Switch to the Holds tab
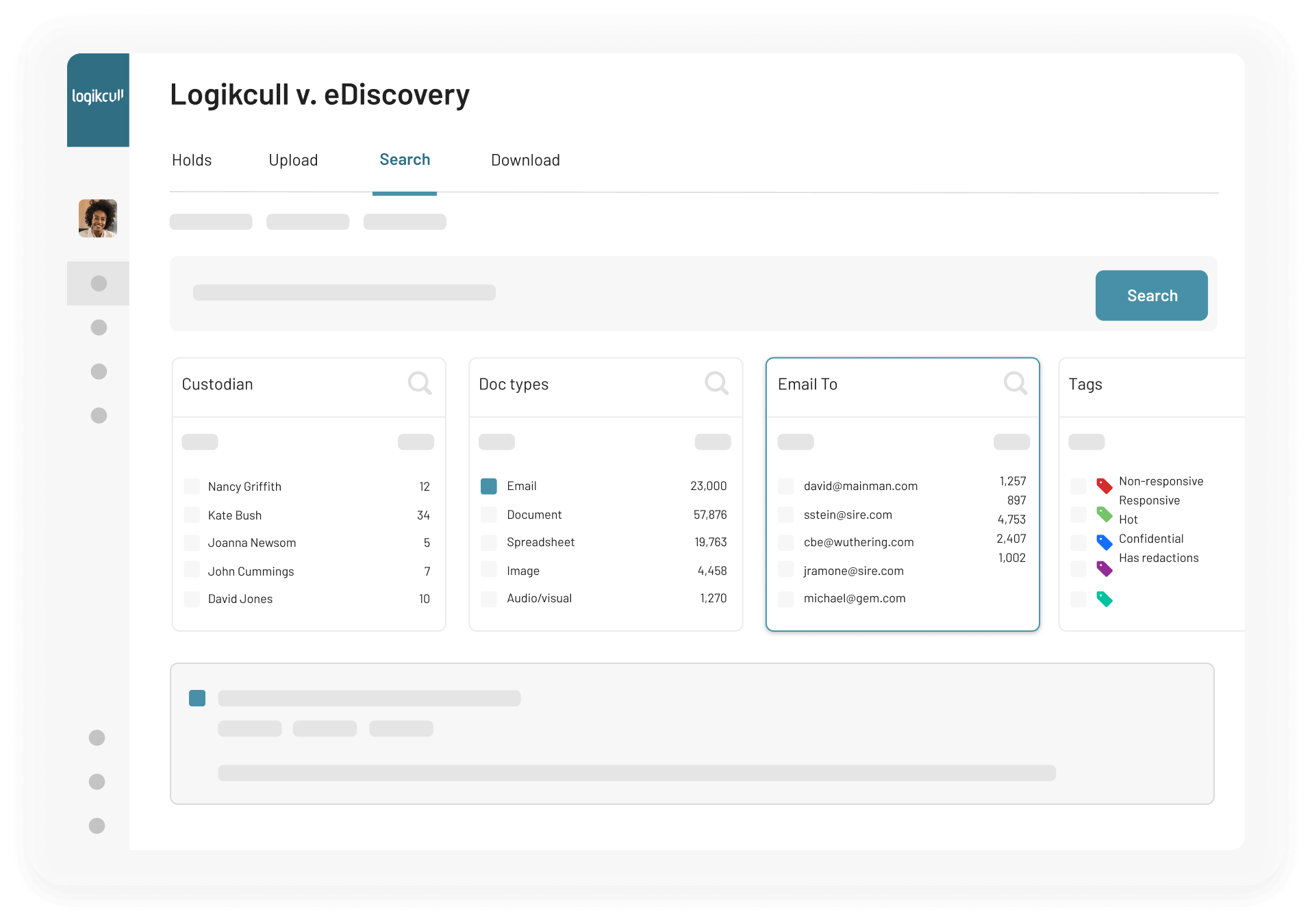The image size is (1312, 924). click(x=191, y=160)
